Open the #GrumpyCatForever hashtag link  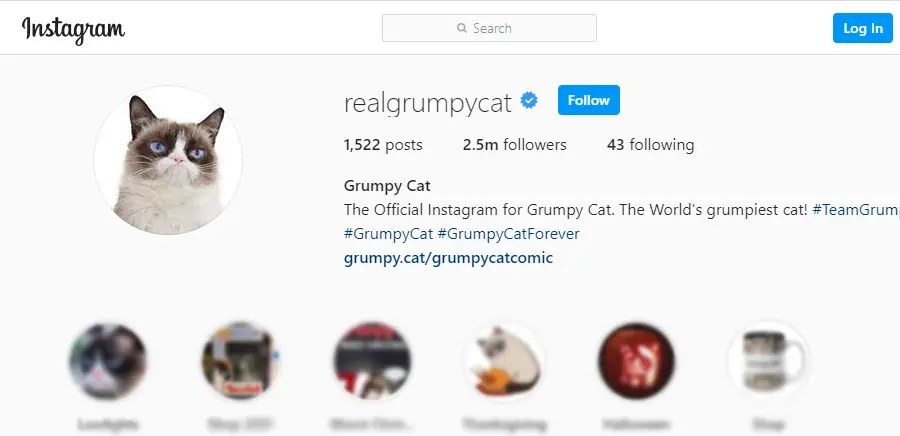coord(509,234)
